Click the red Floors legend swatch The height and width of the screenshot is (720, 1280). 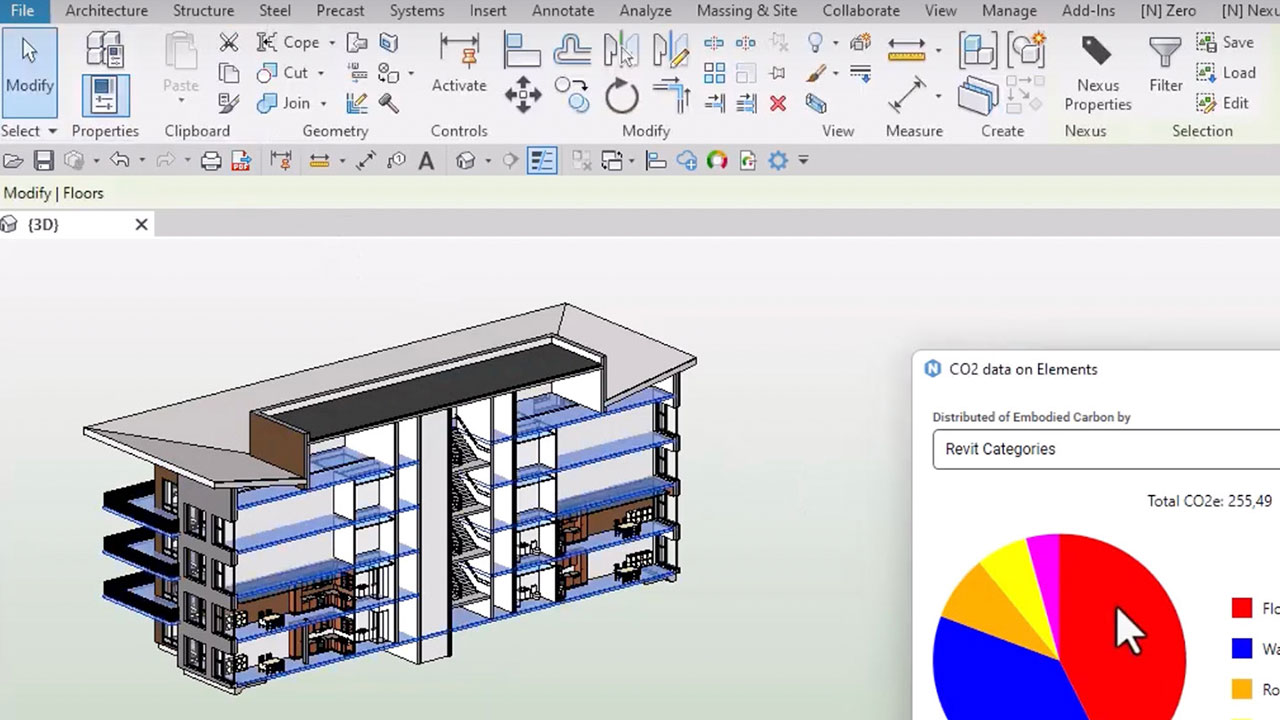pyautogui.click(x=1241, y=608)
